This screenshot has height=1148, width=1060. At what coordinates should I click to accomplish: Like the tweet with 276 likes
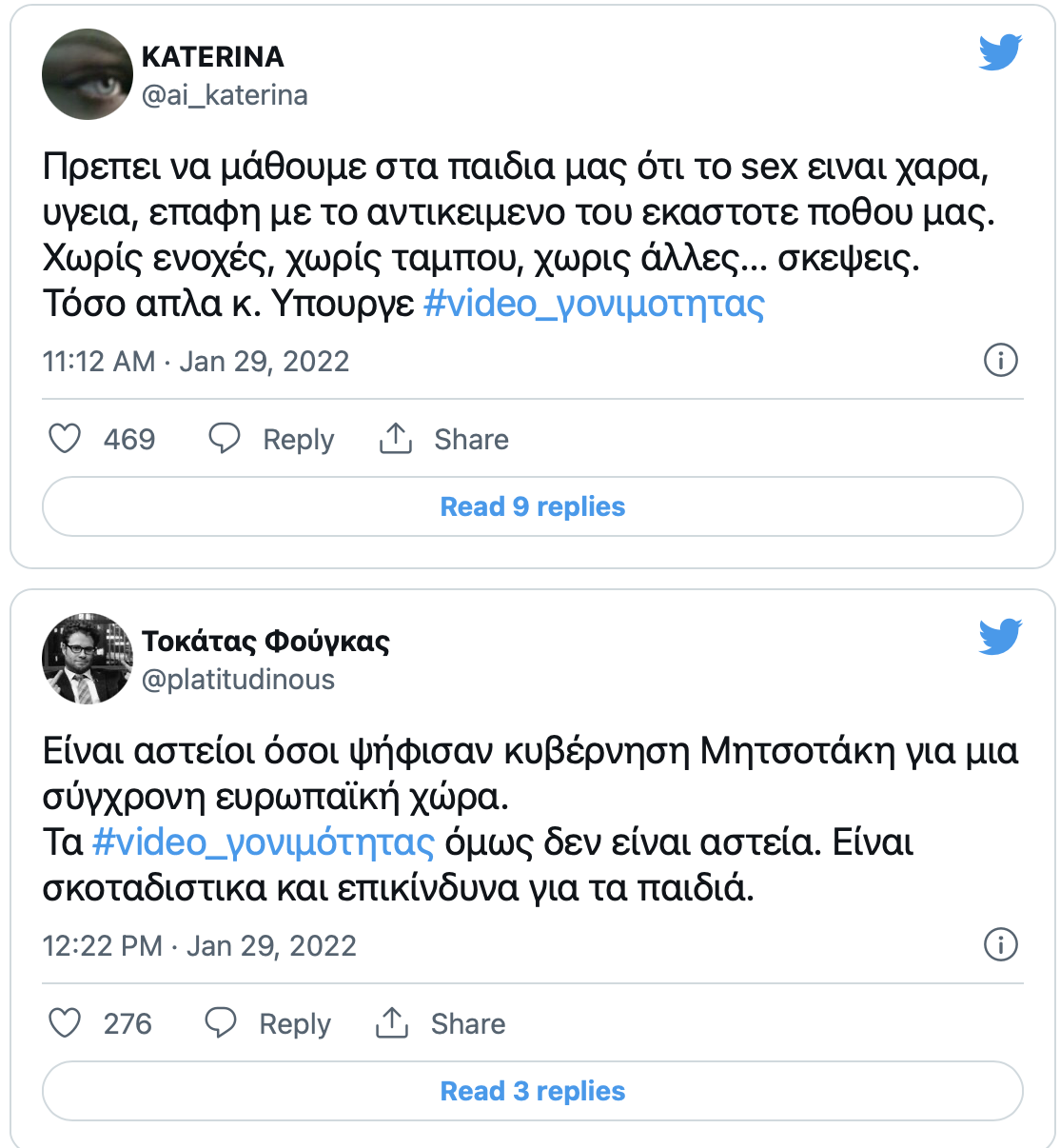click(x=65, y=1023)
